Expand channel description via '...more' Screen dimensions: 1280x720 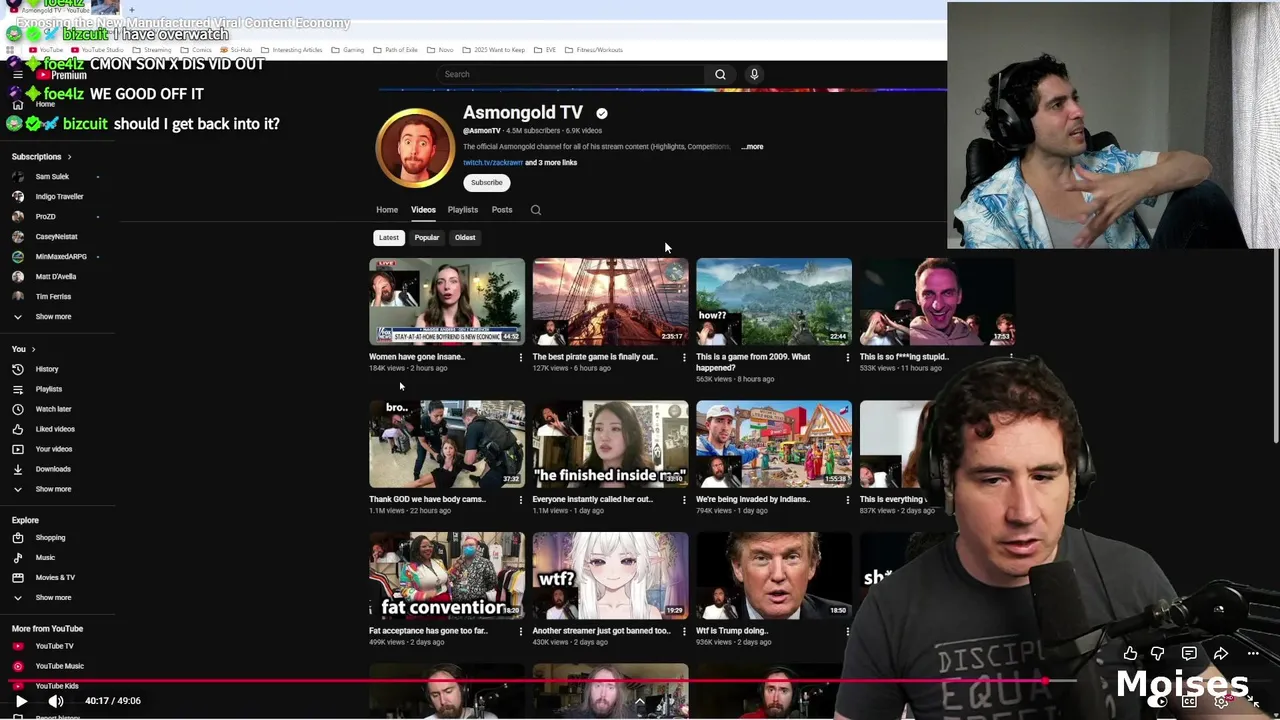pyautogui.click(x=752, y=147)
